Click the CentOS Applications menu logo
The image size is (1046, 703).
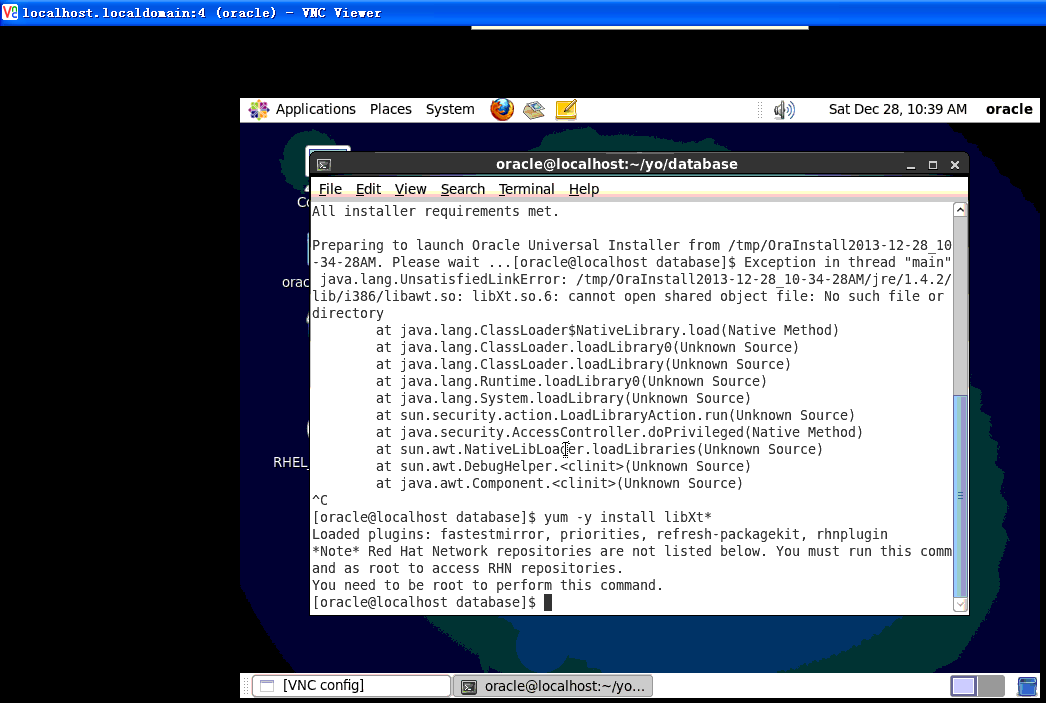[259, 109]
